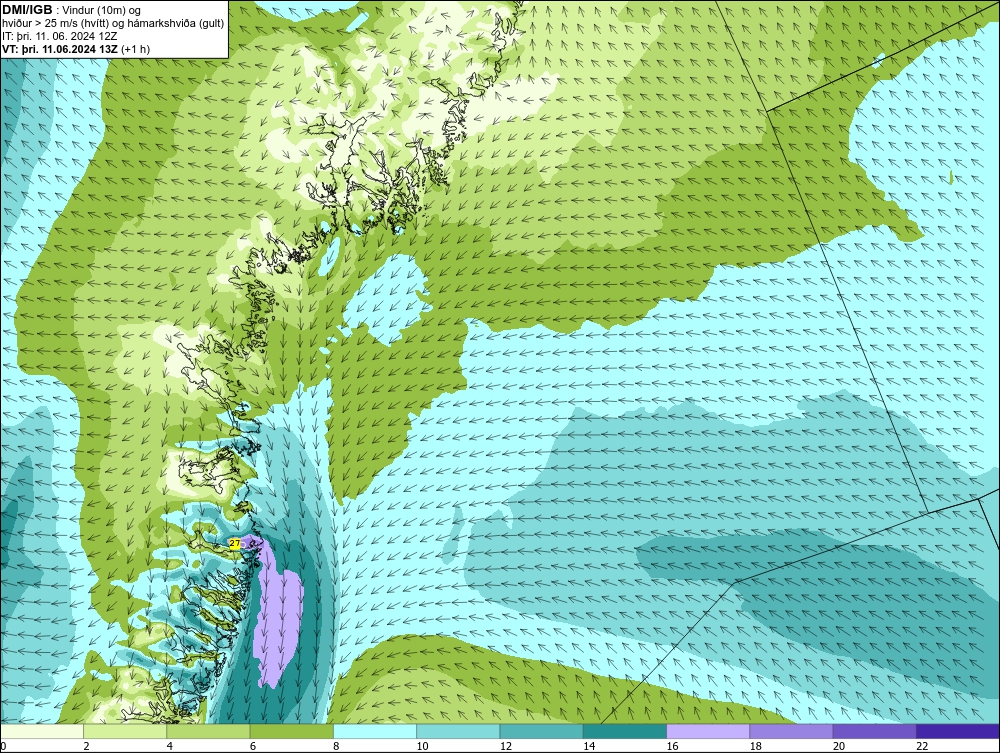The height and width of the screenshot is (753, 1000).
Task: Click the legend scale label "0"
Action: (3, 746)
